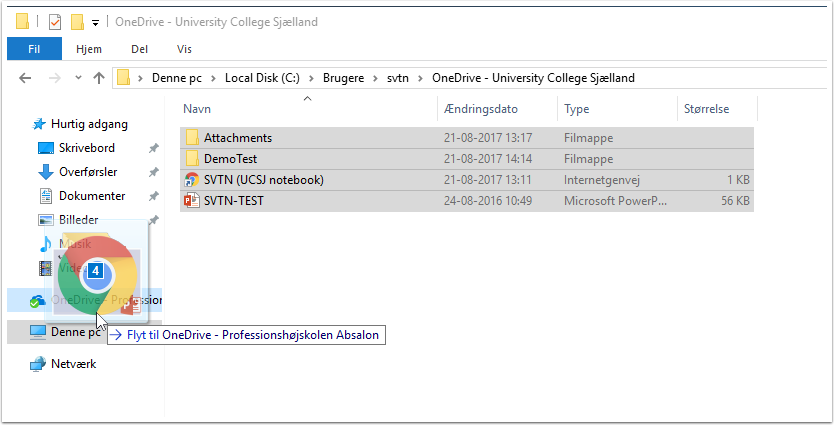
Task: Click the OneDrive cloud icon in sidebar
Action: coord(37,301)
